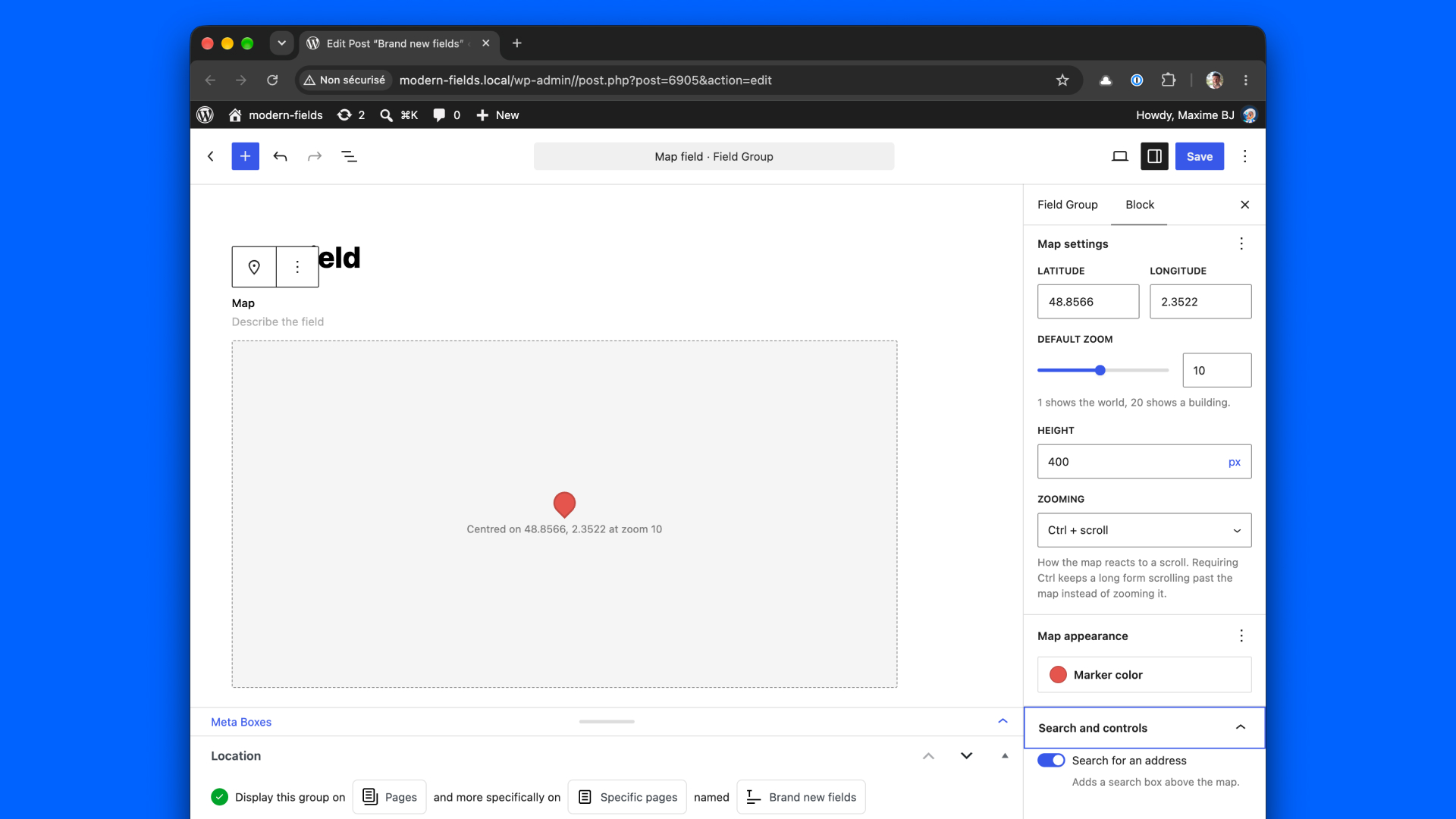Undo the last editor change
Image resolution: width=1456 pixels, height=819 pixels.
click(x=280, y=156)
